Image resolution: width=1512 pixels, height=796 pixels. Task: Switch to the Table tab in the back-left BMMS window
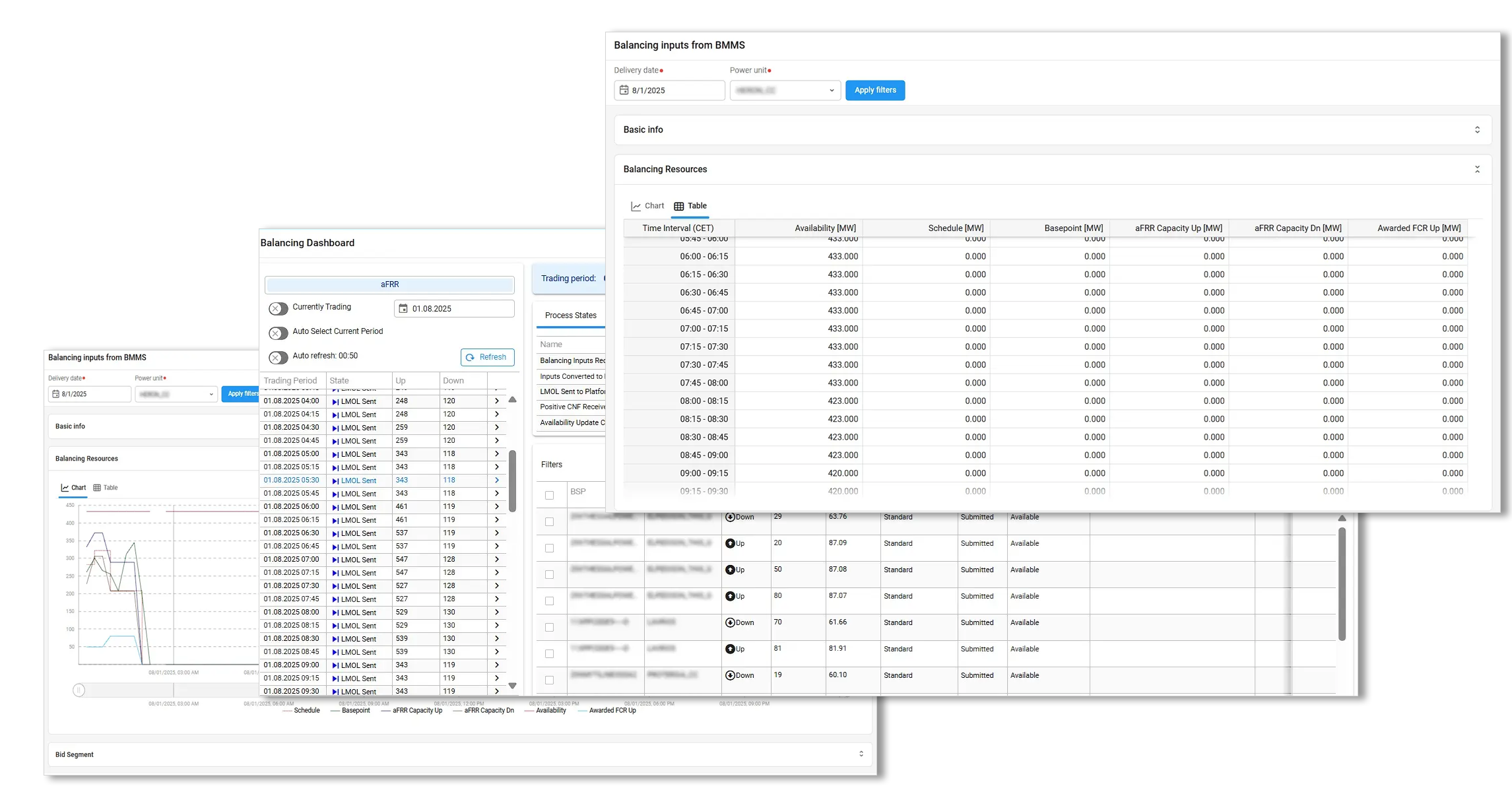coord(106,488)
